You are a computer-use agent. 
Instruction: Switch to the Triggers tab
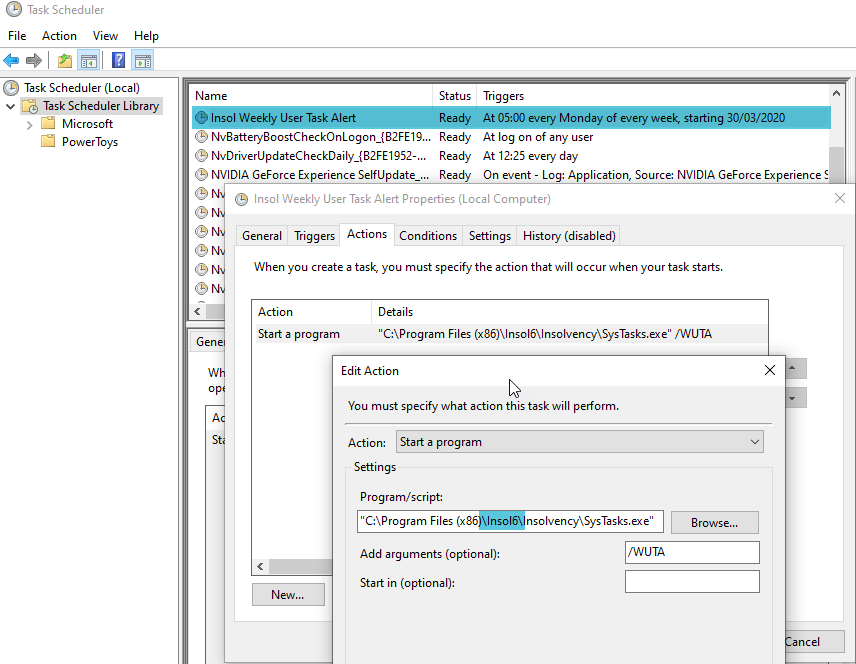(x=314, y=236)
